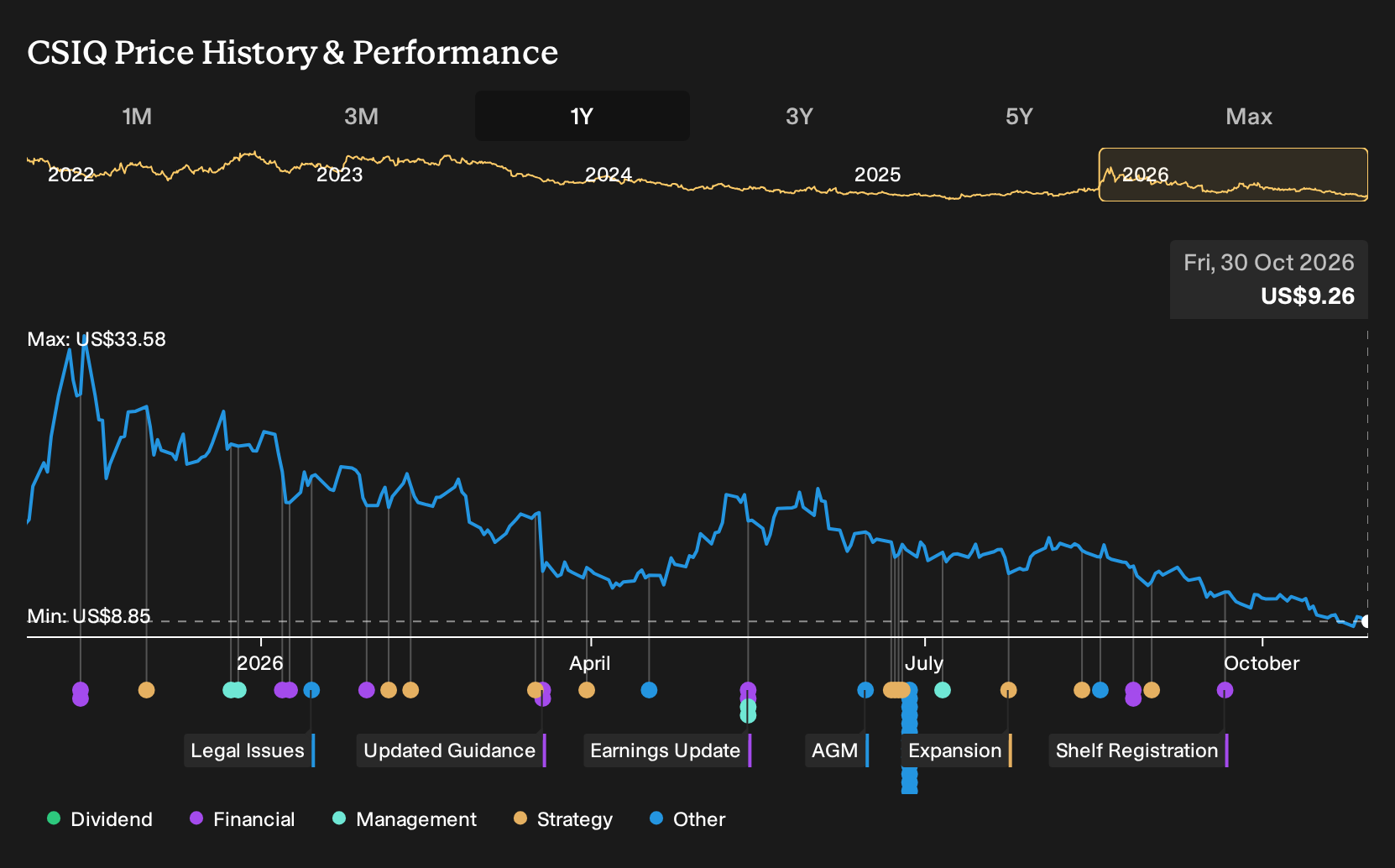Click the purple marker below the October label
1395x868 pixels.
(1225, 690)
